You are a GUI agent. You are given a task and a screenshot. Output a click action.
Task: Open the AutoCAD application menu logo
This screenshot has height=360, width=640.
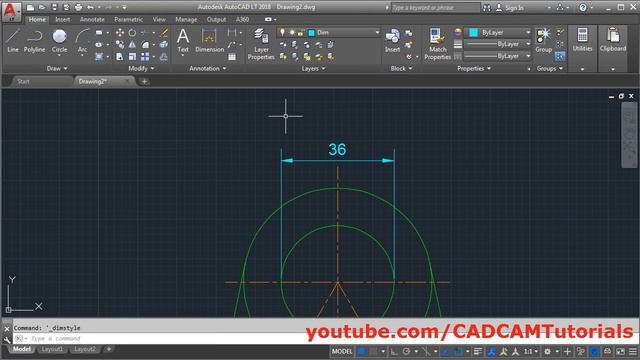11,11
